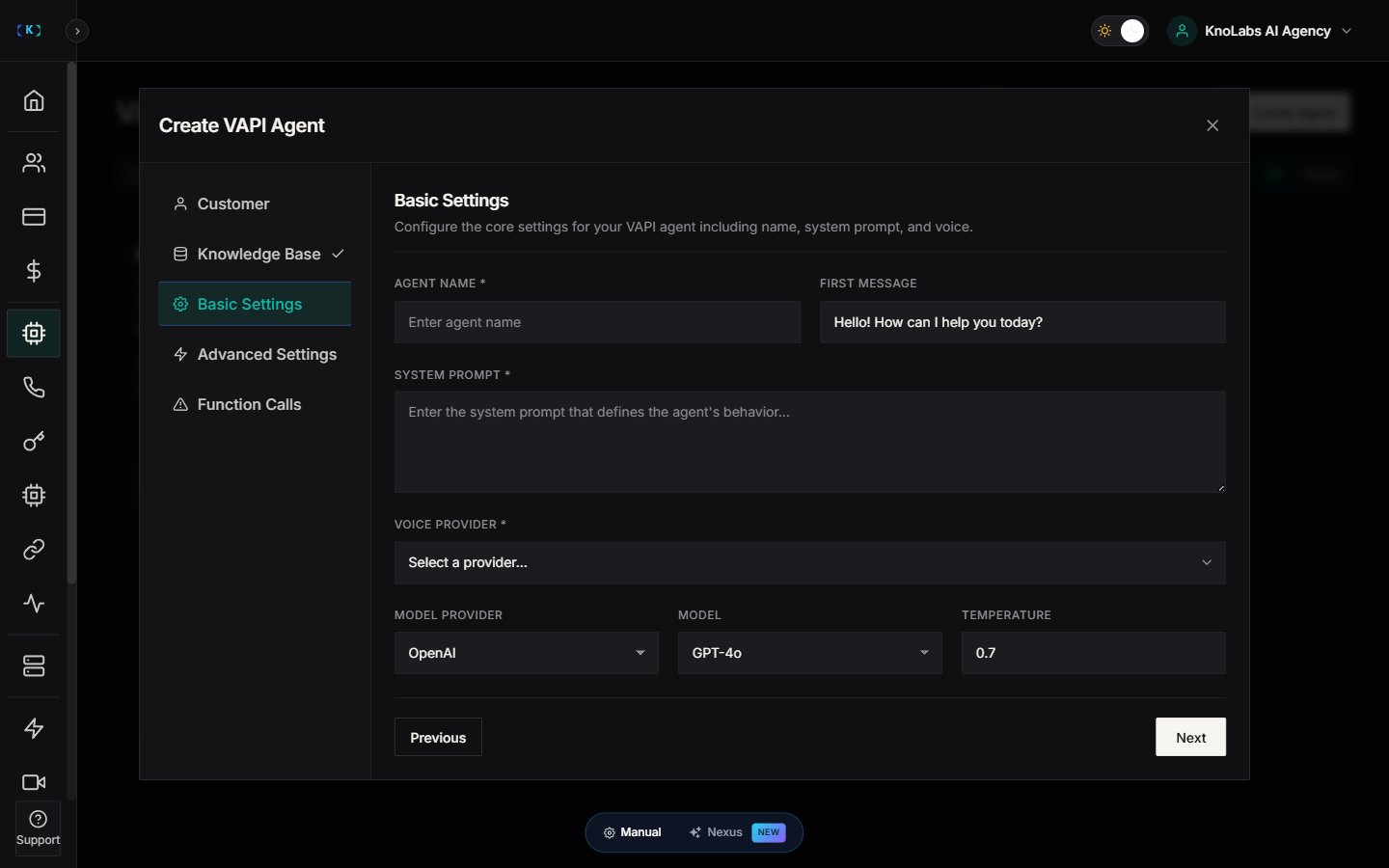Click the First Message input field
Image resolution: width=1389 pixels, height=868 pixels.
1022,322
